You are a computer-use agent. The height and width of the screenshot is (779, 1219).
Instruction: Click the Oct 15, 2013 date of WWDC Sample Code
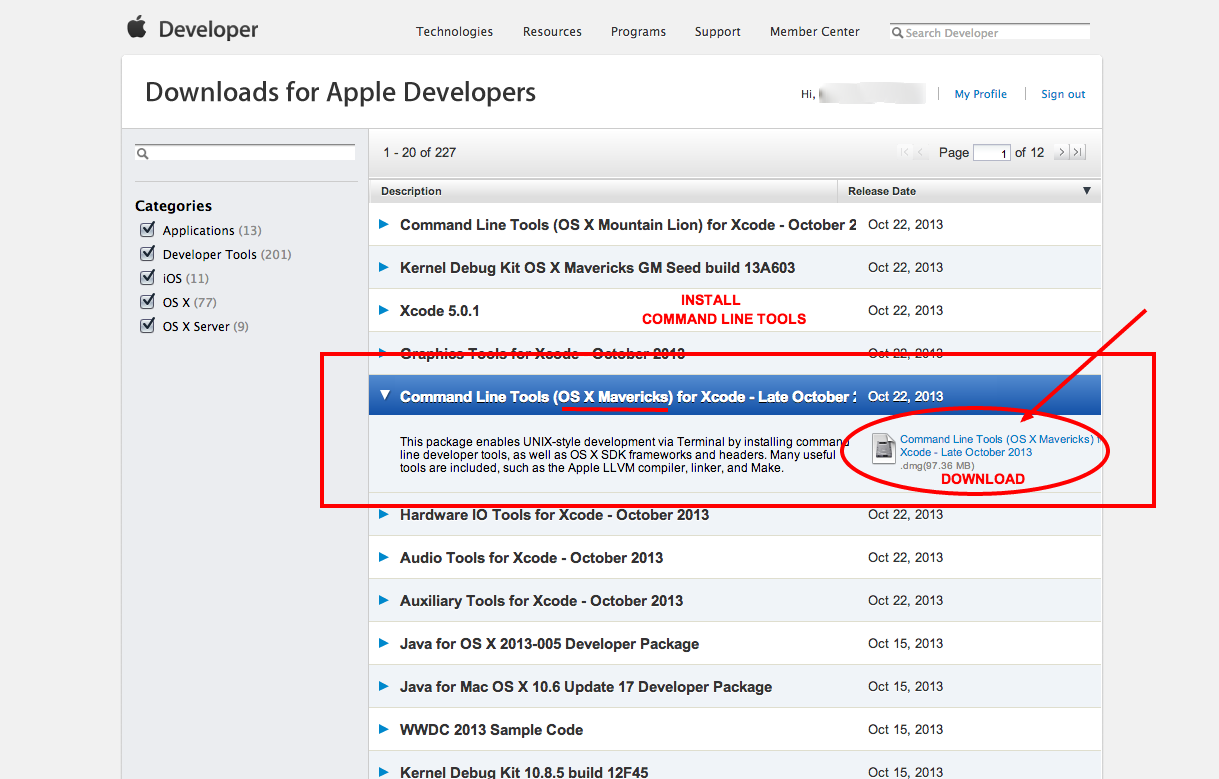(906, 729)
